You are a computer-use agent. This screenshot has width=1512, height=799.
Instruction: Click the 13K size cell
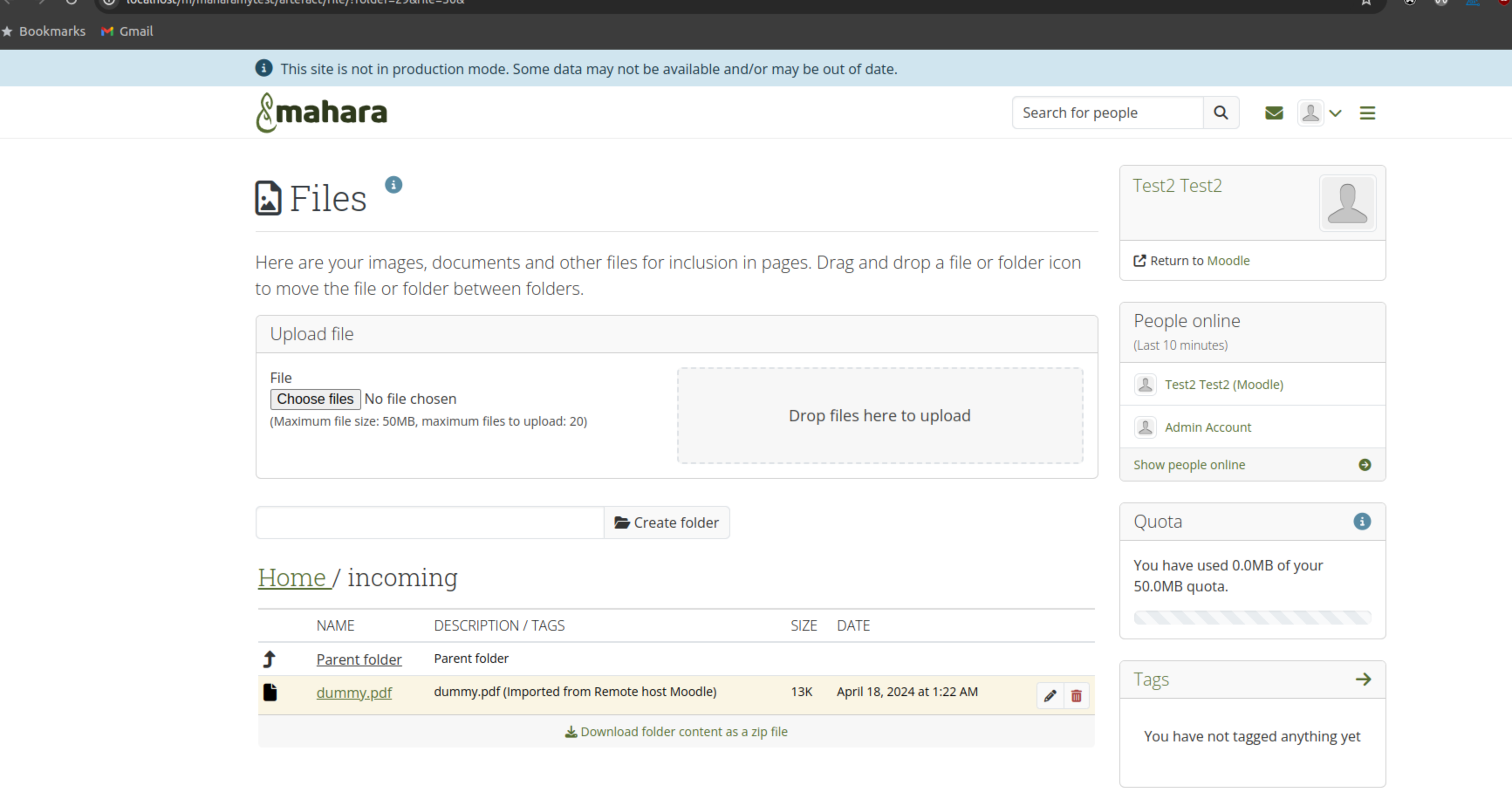[x=801, y=692]
